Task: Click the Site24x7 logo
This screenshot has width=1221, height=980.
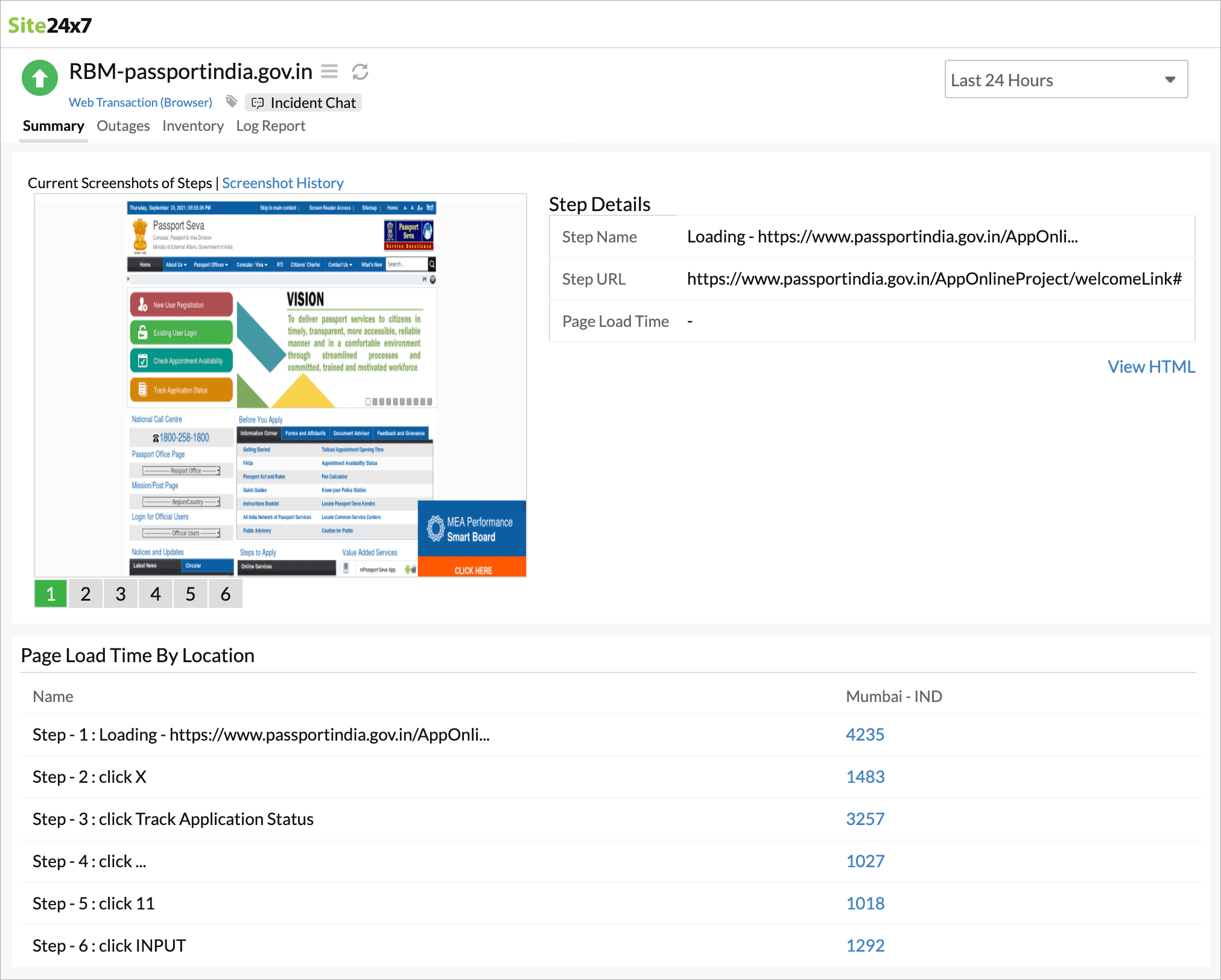Action: point(49,25)
